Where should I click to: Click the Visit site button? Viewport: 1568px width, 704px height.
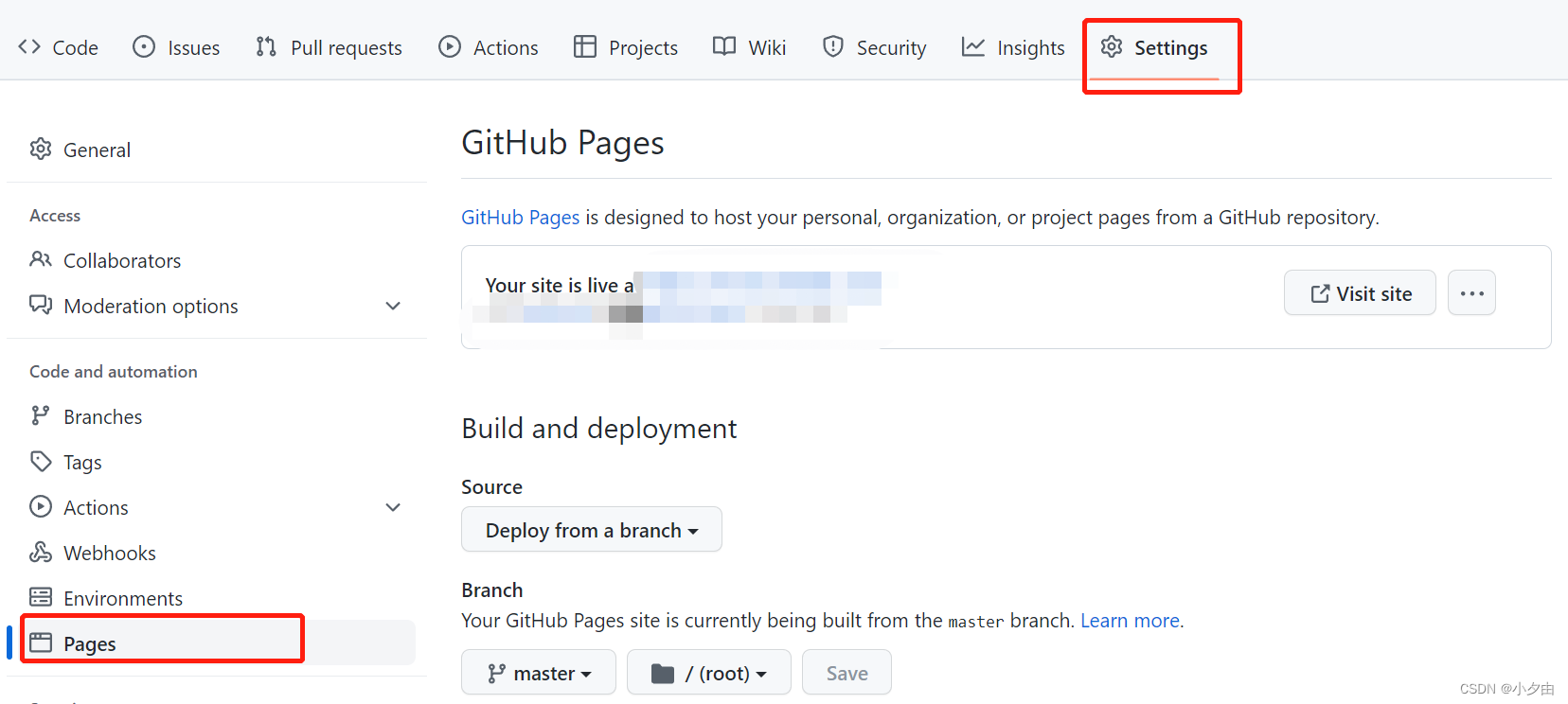click(1360, 292)
